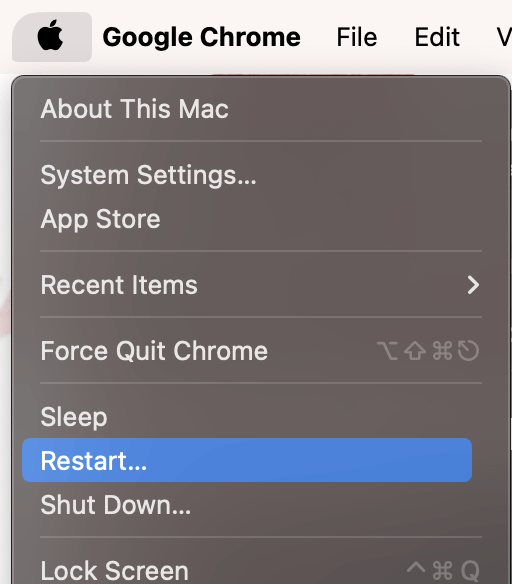Open the partially visible View menu

click(504, 37)
